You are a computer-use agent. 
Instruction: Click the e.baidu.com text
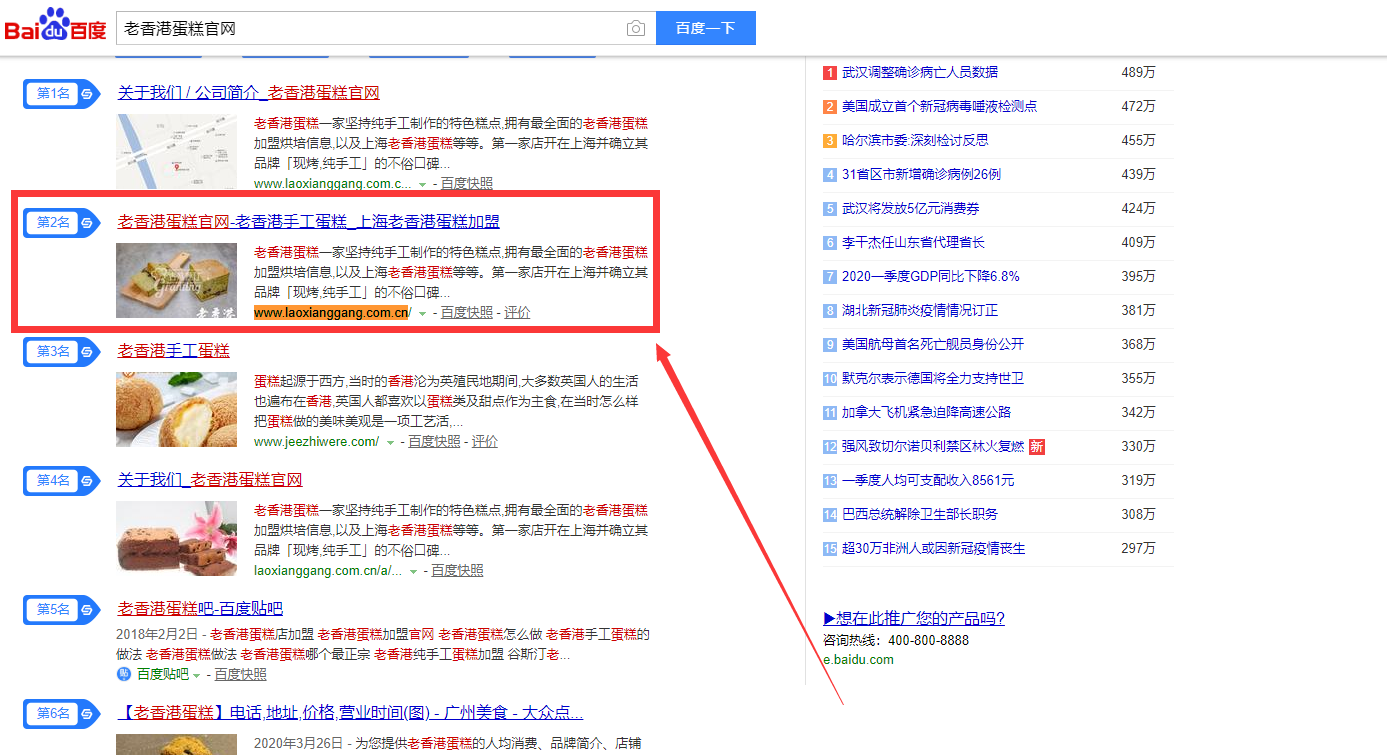(x=858, y=659)
